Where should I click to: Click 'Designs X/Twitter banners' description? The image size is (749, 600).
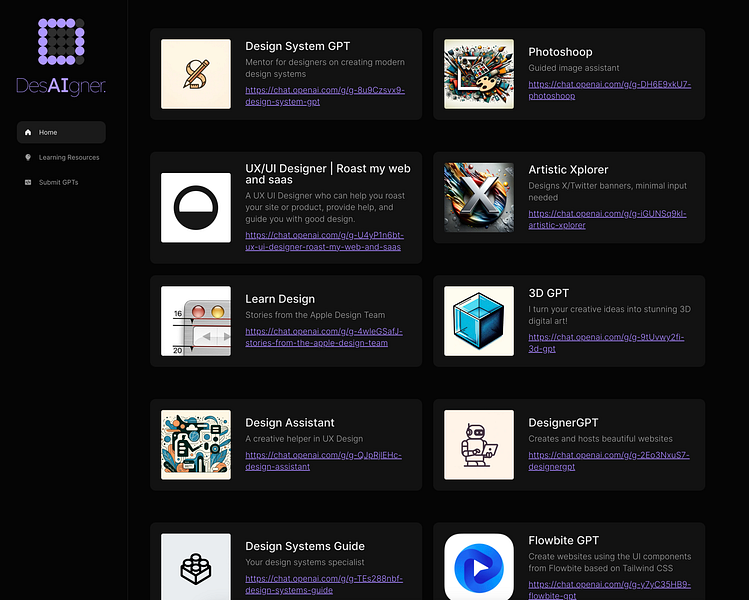tap(608, 192)
